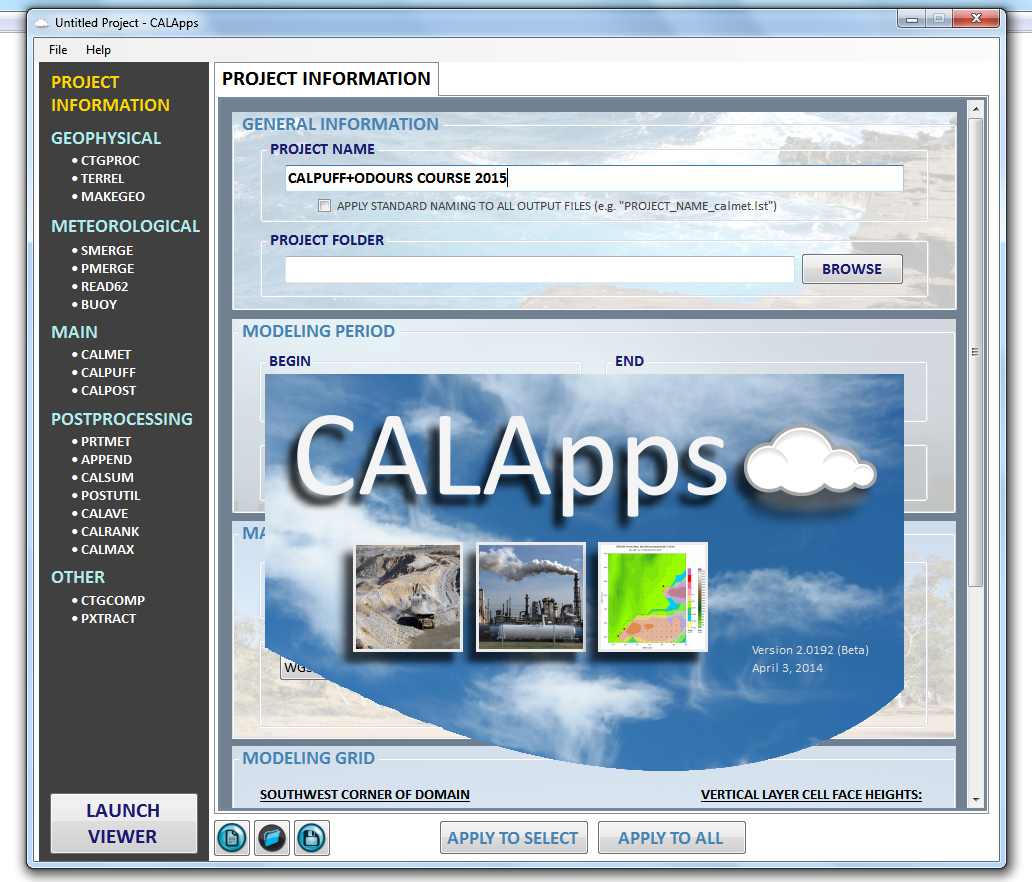Click the Version 2.0192 (Beta) text
Viewport: 1032px width, 882px height.
(x=810, y=650)
